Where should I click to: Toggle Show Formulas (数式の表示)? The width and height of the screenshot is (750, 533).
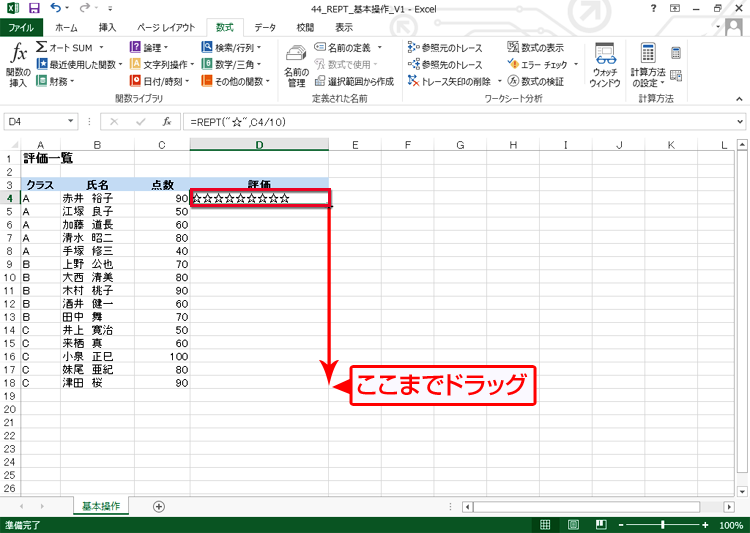(x=536, y=47)
